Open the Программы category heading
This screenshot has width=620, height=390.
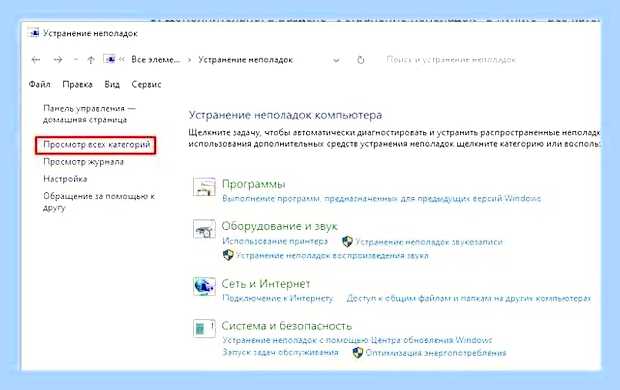tap(253, 184)
